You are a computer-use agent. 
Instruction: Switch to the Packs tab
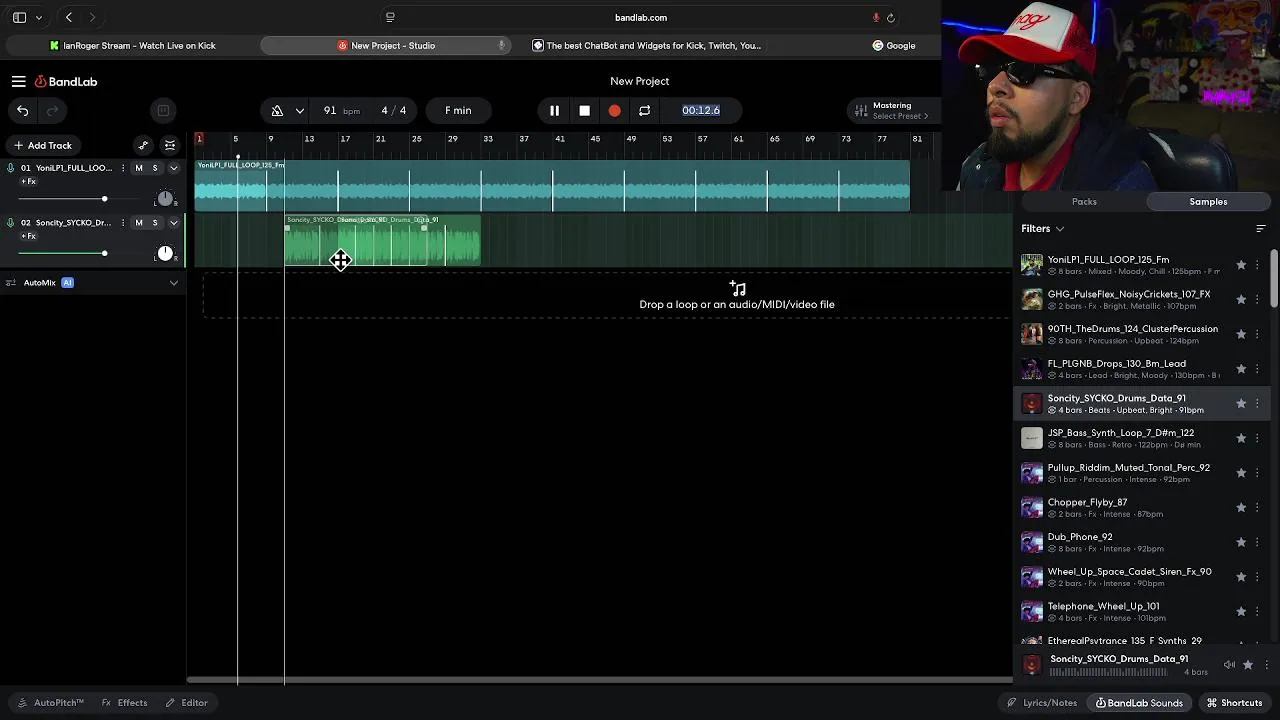1084,202
